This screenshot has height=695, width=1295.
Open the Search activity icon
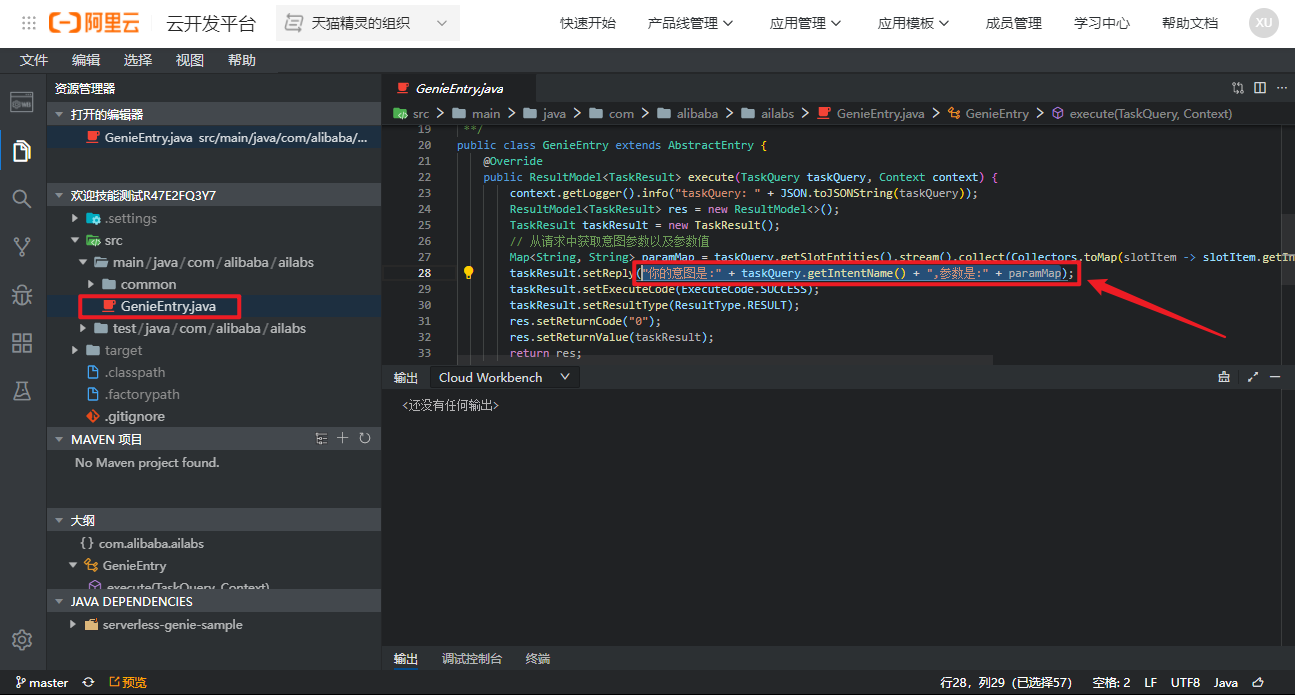point(22,199)
